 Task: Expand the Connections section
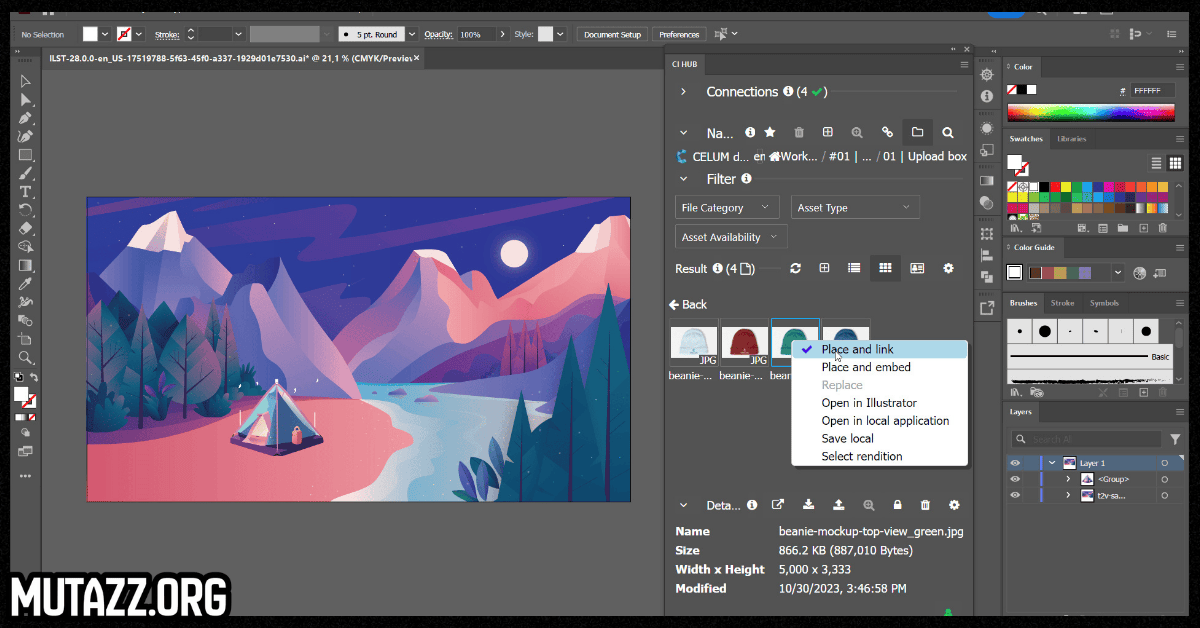[683, 92]
